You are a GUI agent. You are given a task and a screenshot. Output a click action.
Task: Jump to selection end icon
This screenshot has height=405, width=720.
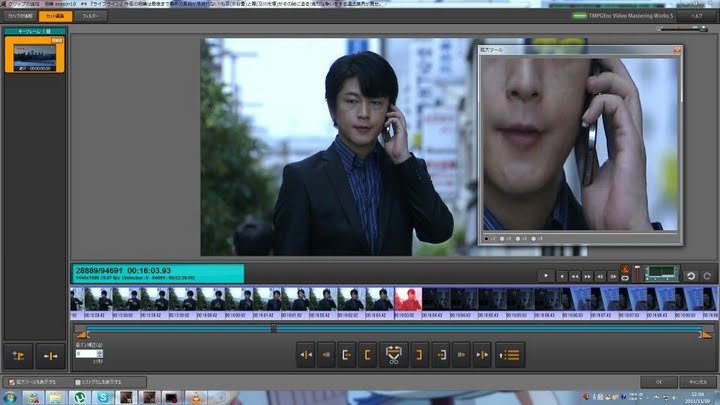point(441,355)
